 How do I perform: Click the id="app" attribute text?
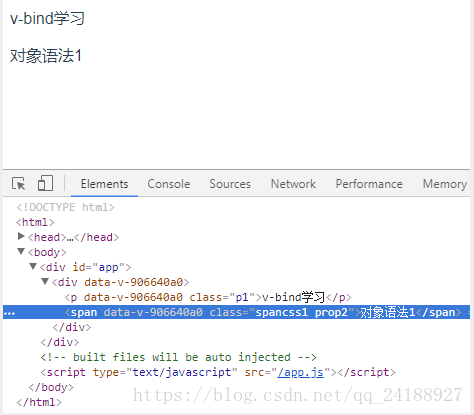click(x=99, y=267)
